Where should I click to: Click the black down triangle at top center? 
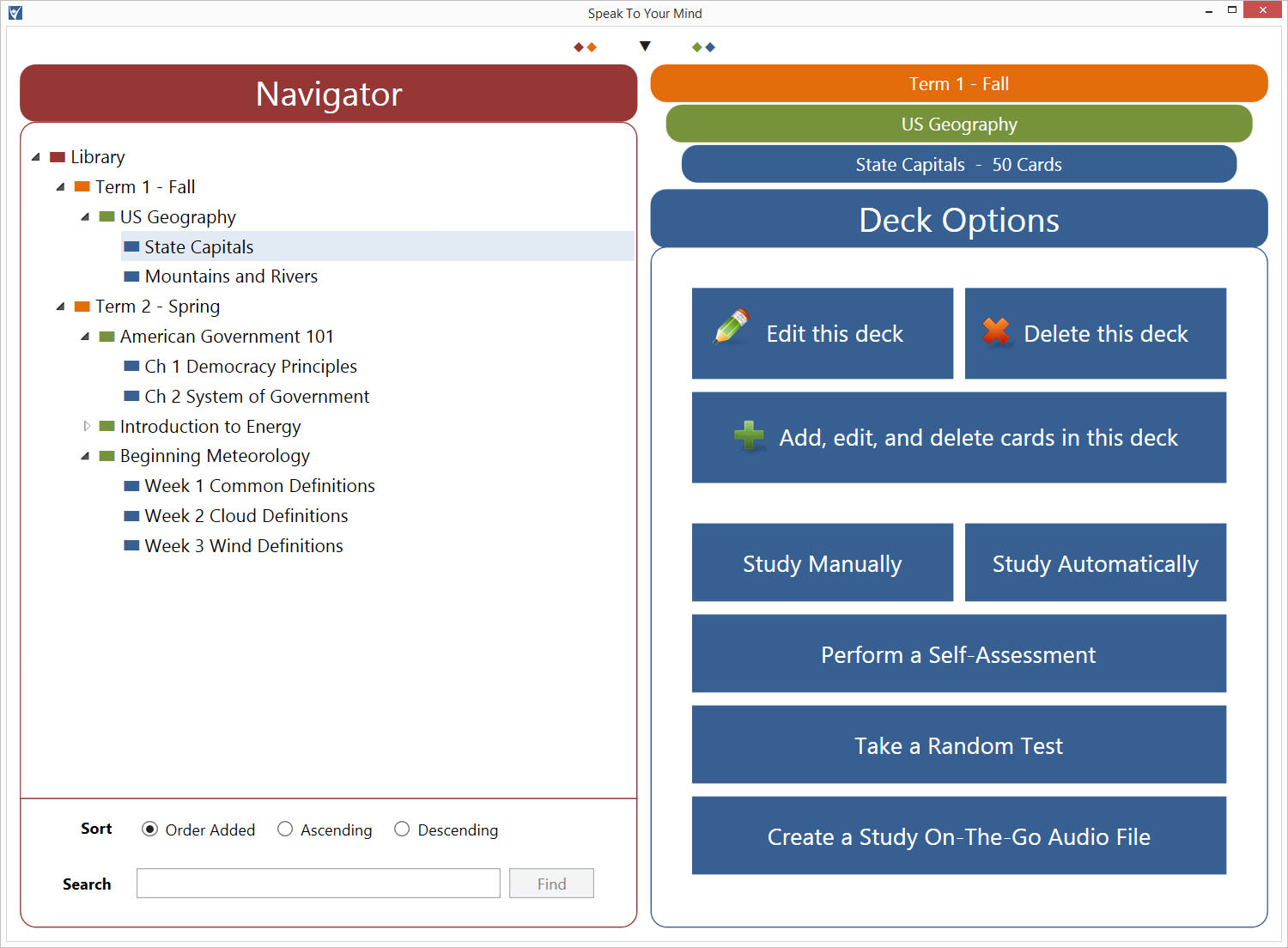coord(645,46)
